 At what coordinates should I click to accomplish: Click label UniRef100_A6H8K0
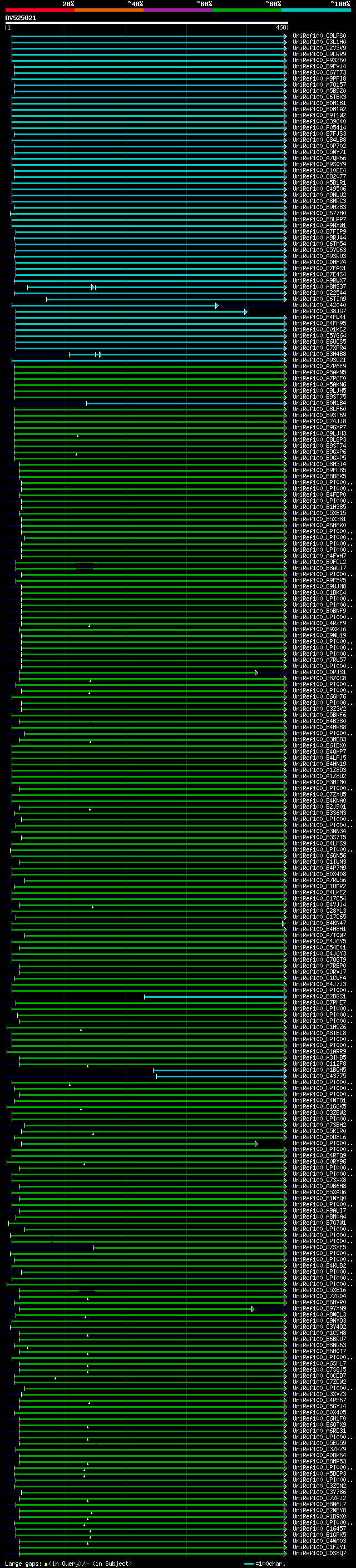(319, 525)
